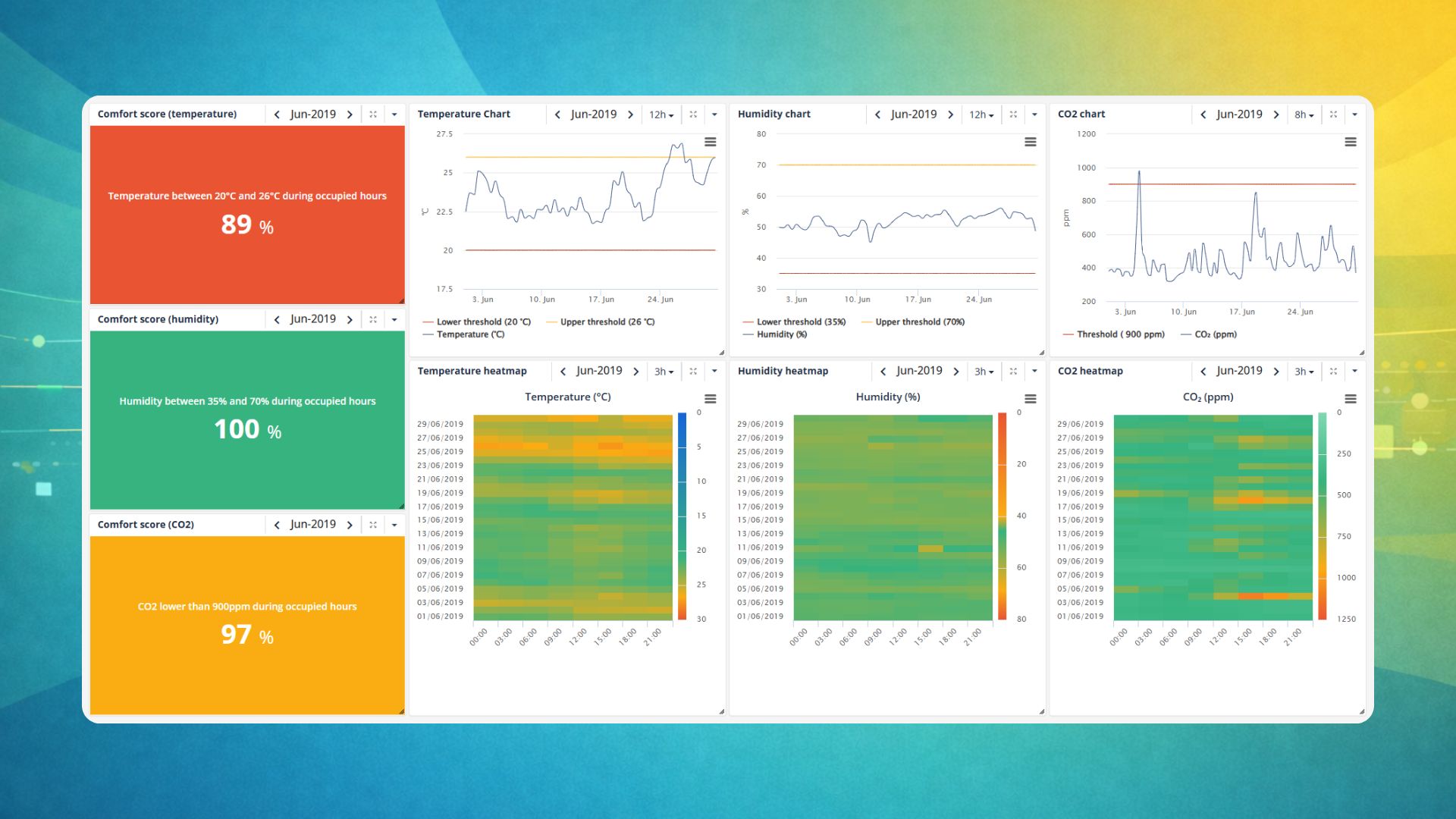Open Temperature Chart hamburger export menu
Viewport: 1456px width, 819px height.
tap(711, 142)
